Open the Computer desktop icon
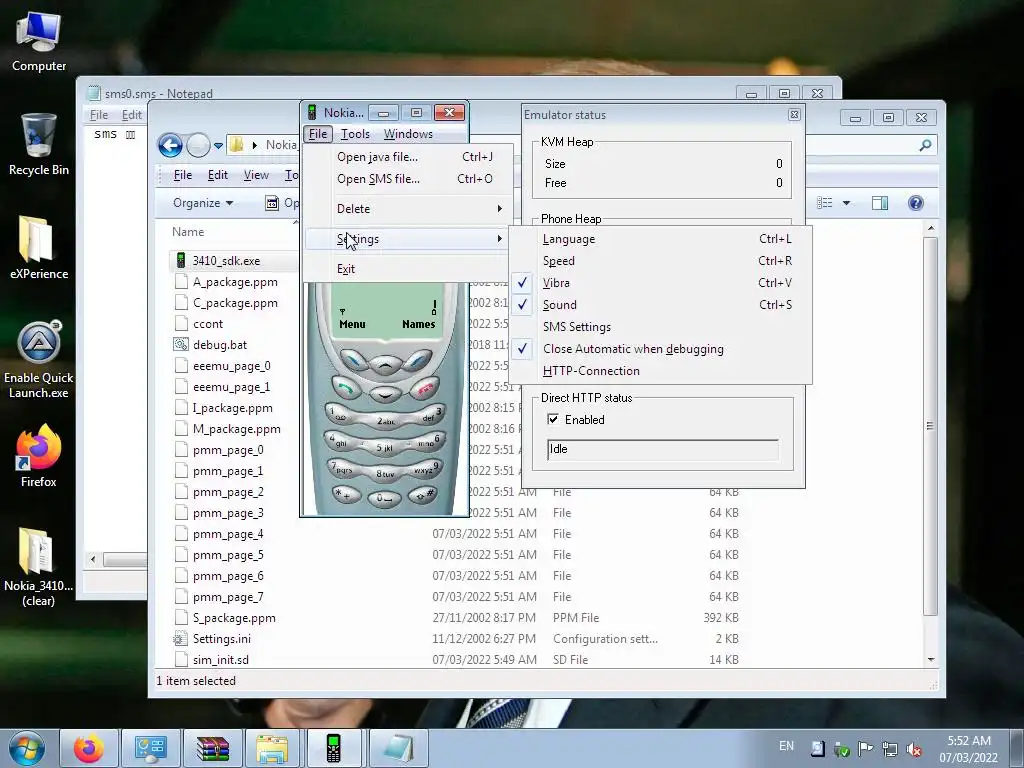The width and height of the screenshot is (1024, 768). pos(39,41)
